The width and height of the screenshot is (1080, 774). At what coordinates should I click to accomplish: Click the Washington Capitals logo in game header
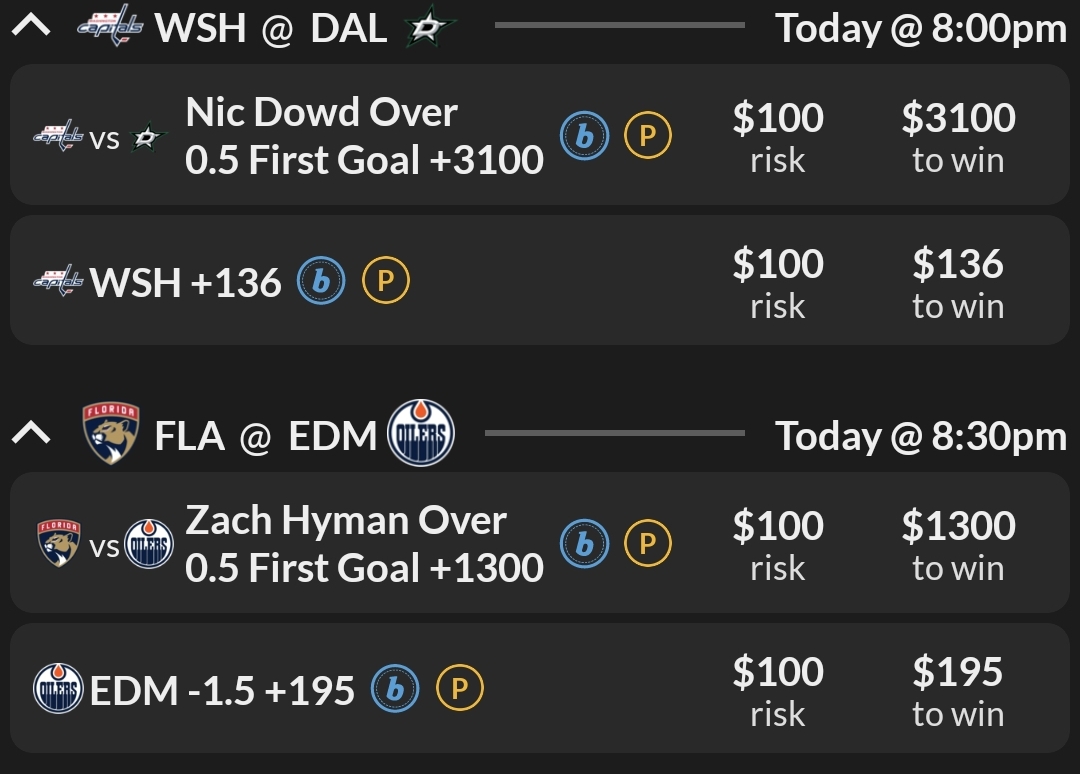click(x=110, y=26)
